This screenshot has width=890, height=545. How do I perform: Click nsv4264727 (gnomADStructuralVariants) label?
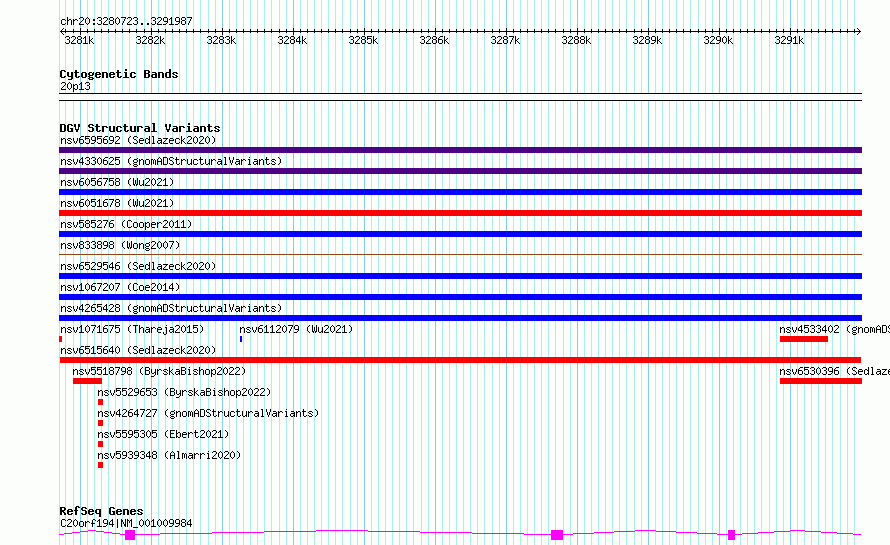click(x=208, y=413)
